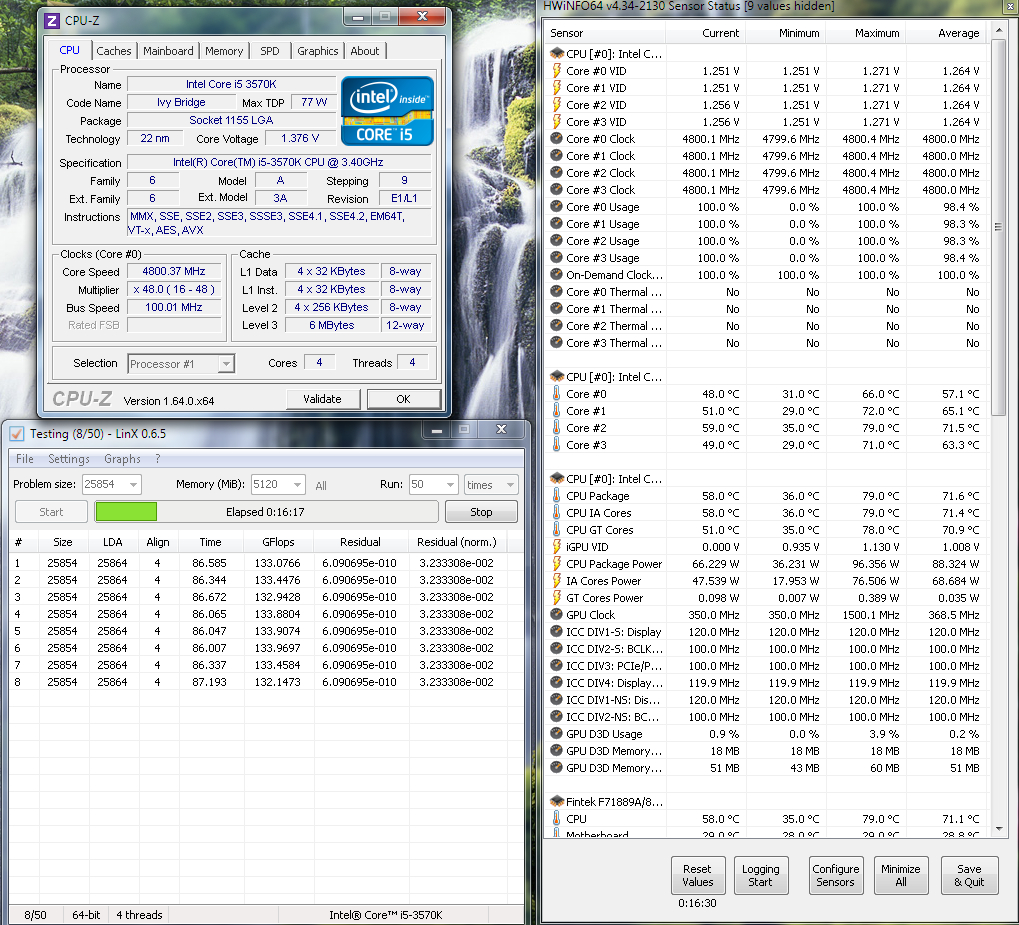This screenshot has height=925, width=1019.
Task: Click the Fintek CPU thermometer icon
Action: point(556,818)
